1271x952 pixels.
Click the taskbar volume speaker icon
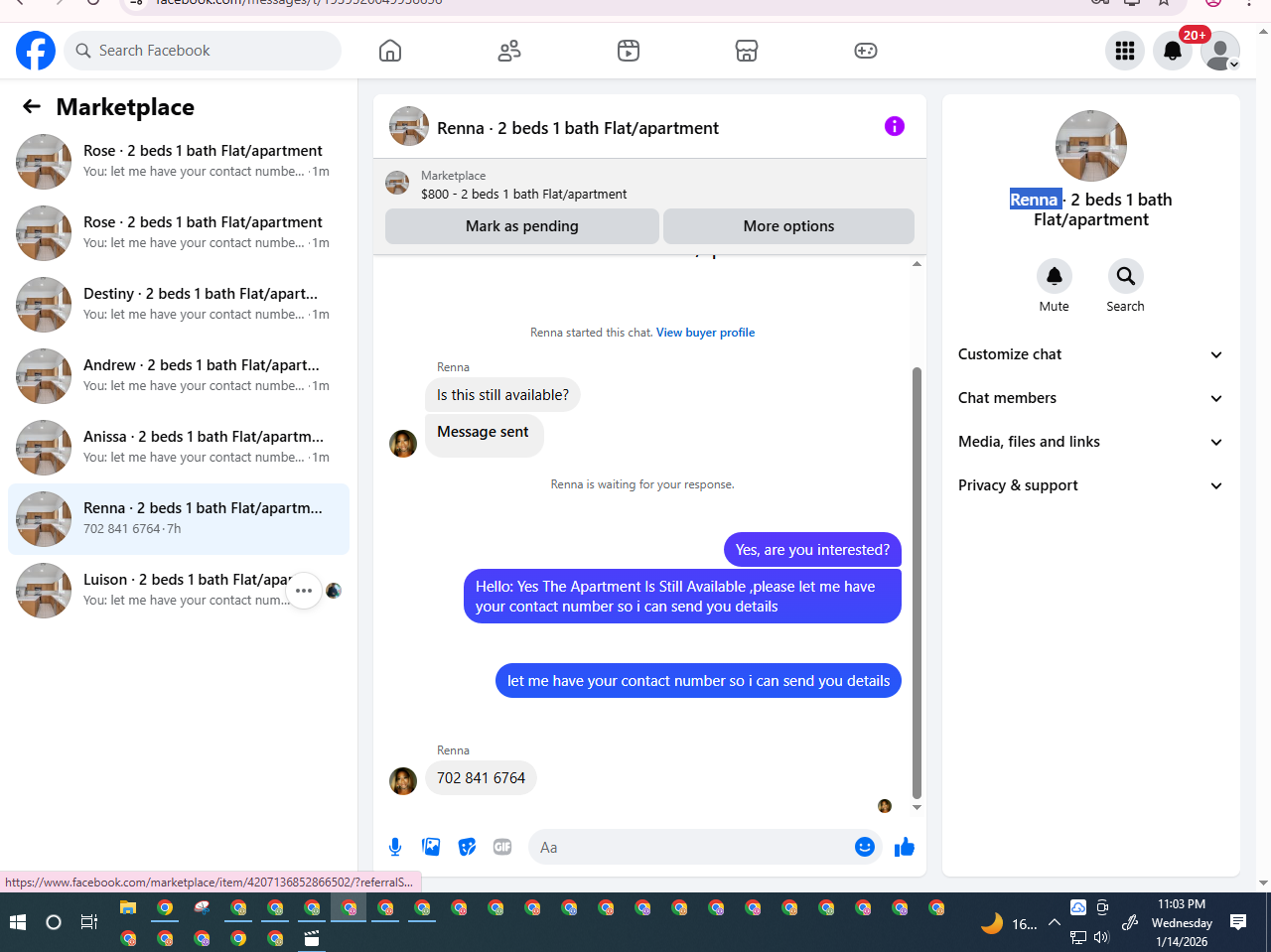1101,937
